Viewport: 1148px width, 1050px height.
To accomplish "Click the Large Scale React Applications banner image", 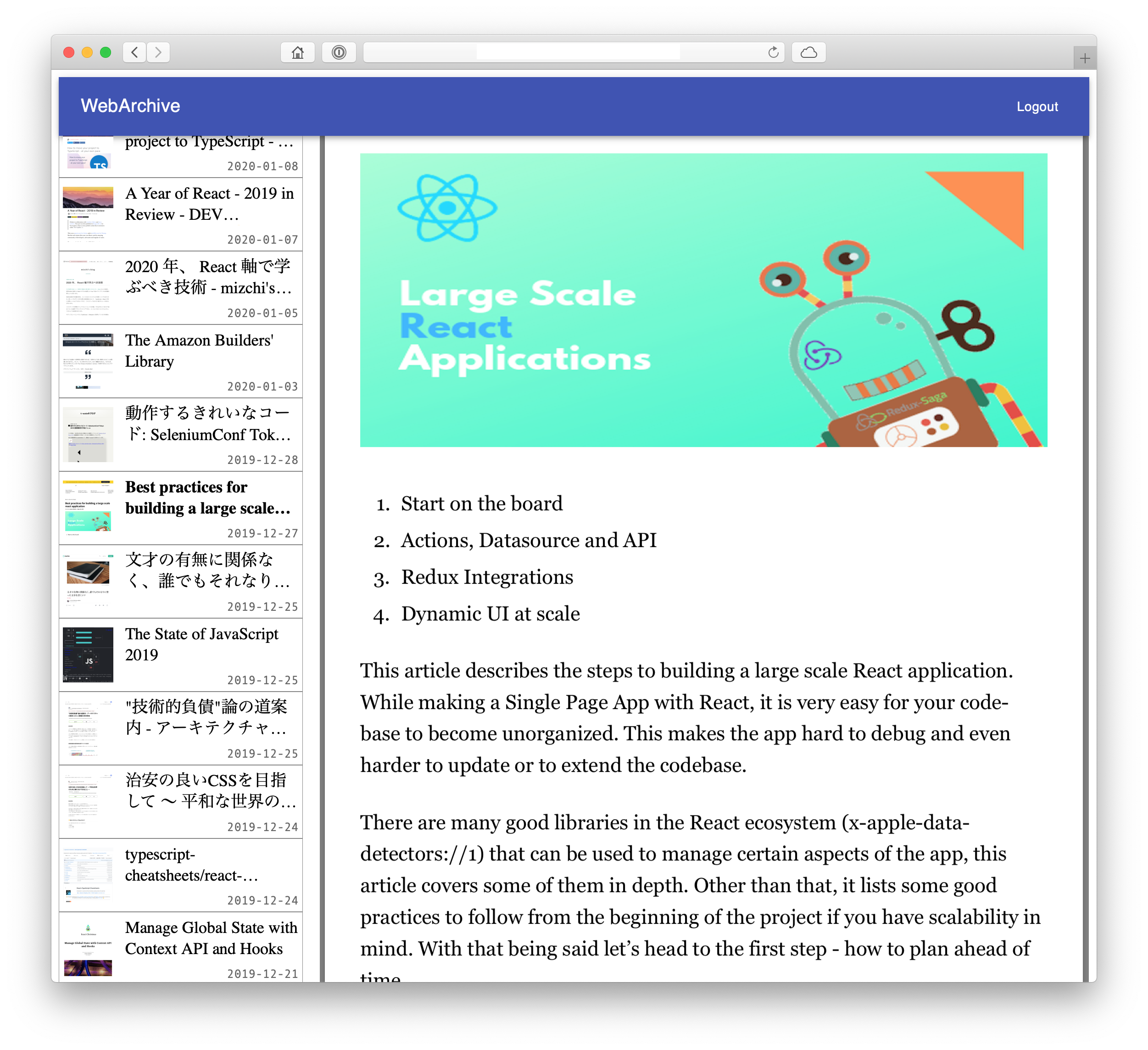I will coord(703,300).
